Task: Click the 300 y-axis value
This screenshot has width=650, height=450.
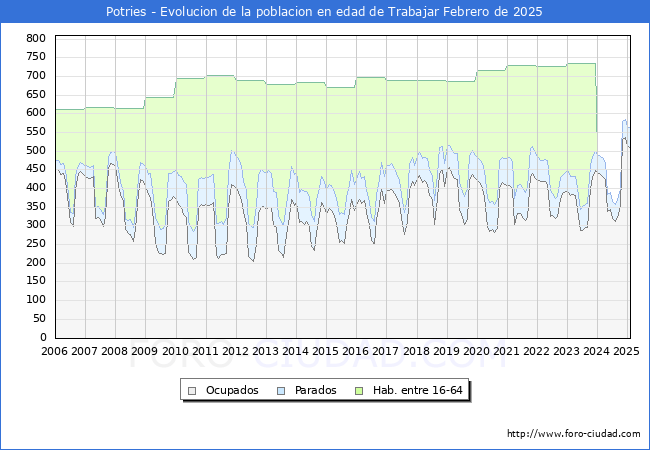Action: pos(36,225)
